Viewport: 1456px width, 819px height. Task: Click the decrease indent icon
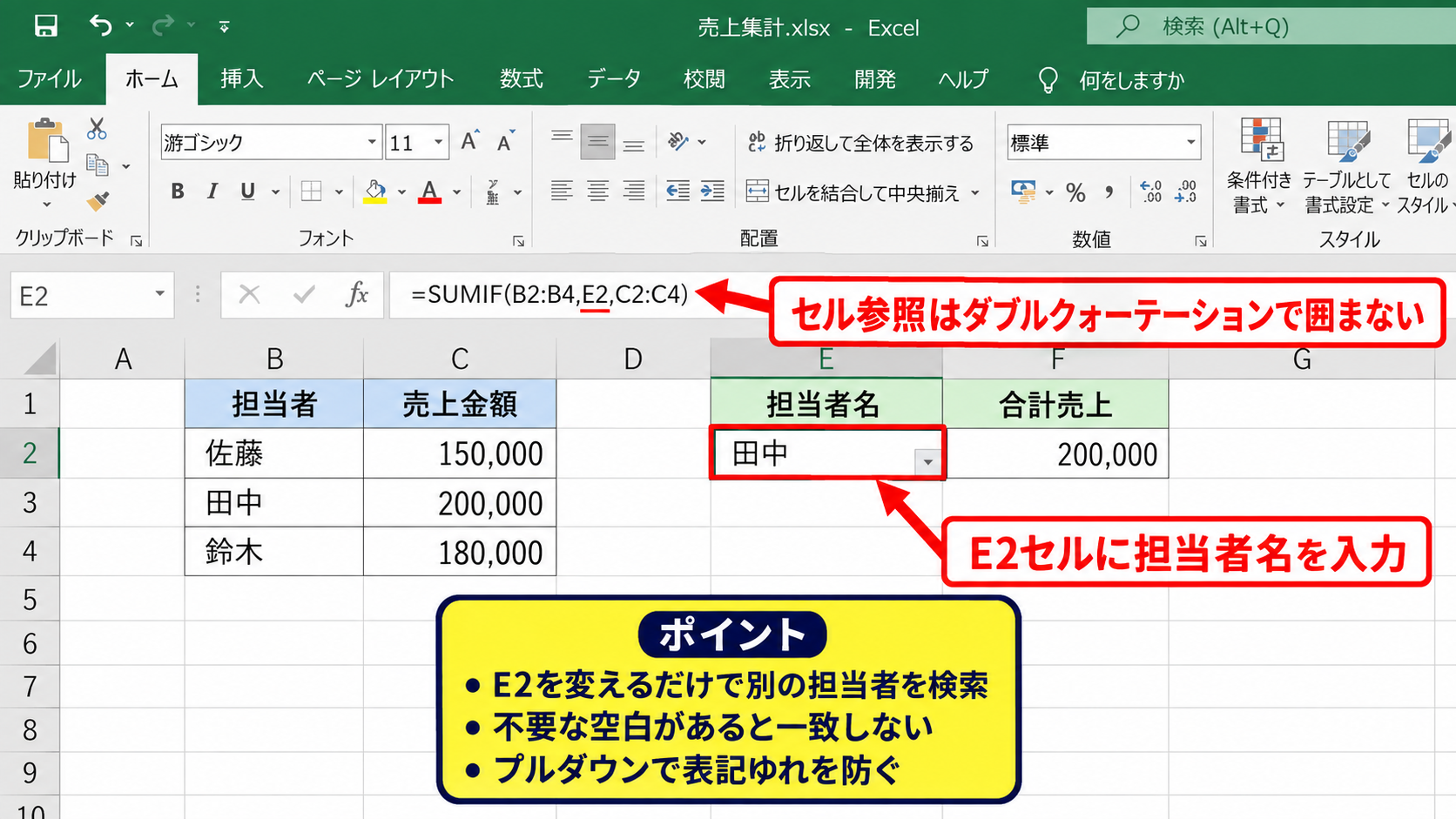pyautogui.click(x=677, y=191)
